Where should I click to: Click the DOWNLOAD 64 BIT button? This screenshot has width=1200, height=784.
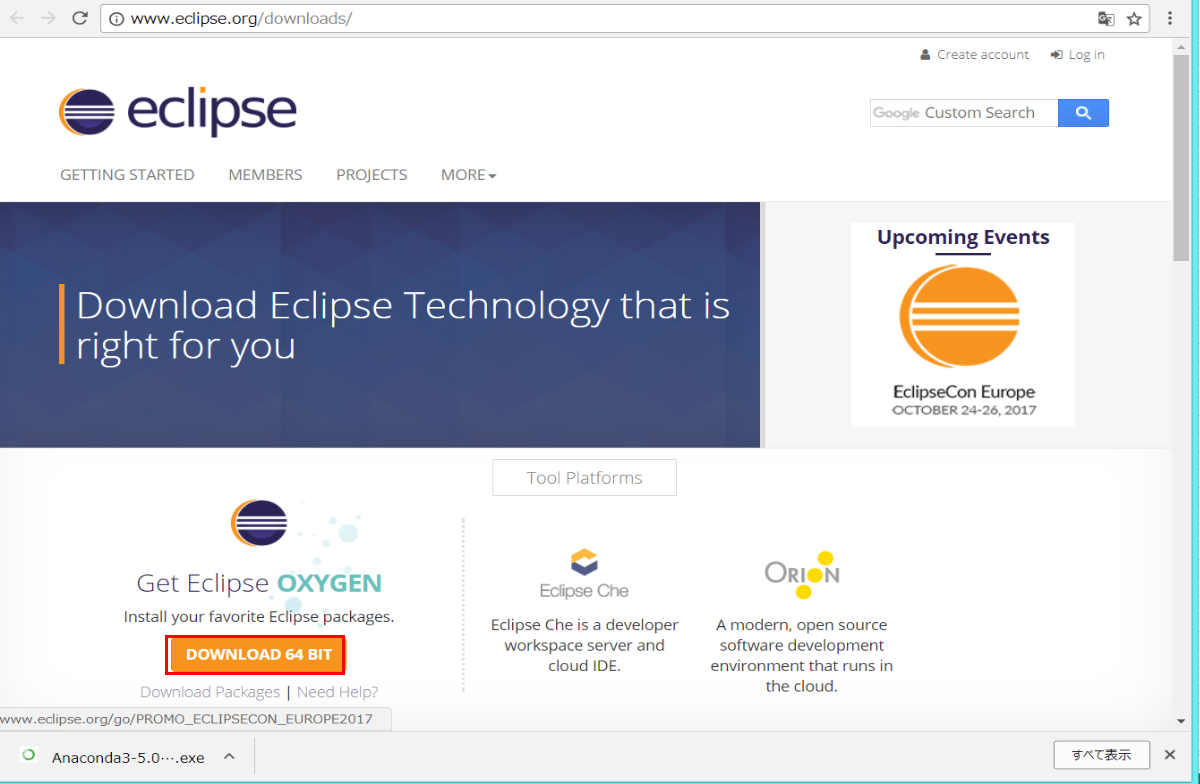tap(255, 654)
